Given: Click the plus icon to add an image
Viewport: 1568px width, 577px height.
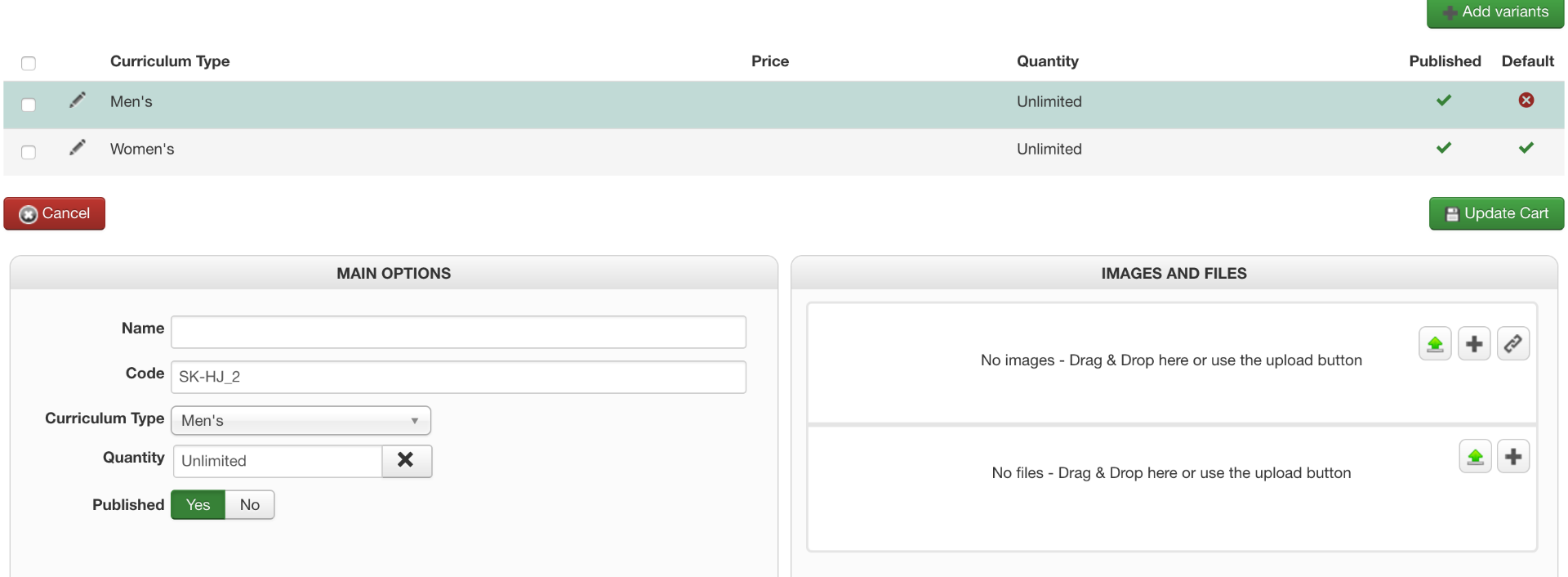Looking at the screenshot, I should [1474, 344].
